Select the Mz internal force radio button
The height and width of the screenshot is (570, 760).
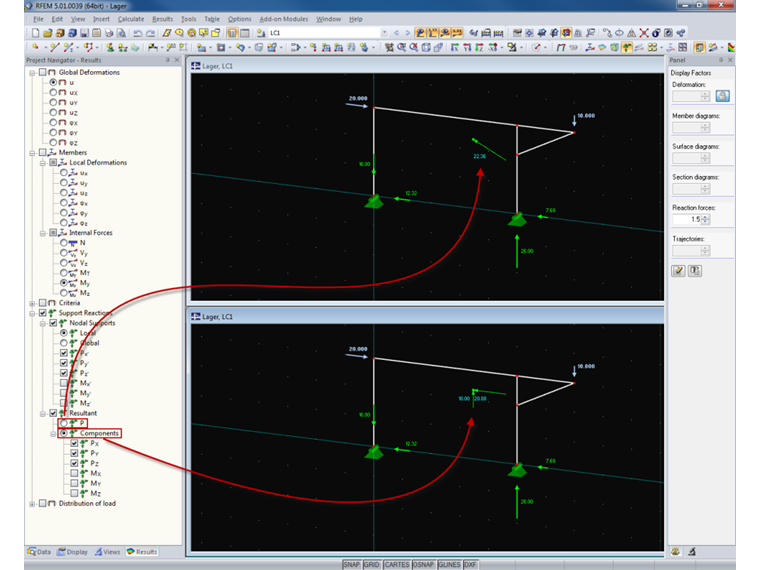point(64,293)
